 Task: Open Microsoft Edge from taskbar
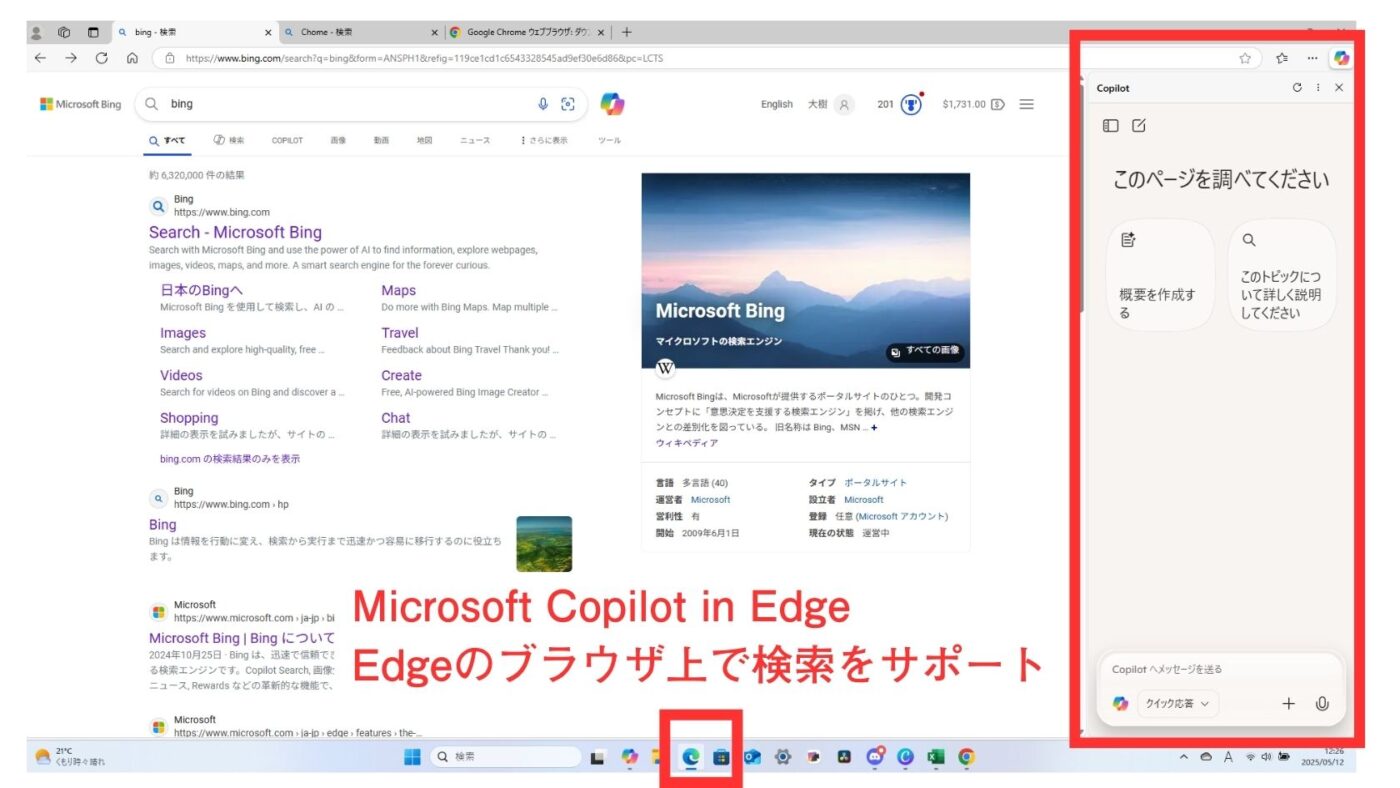coord(690,757)
